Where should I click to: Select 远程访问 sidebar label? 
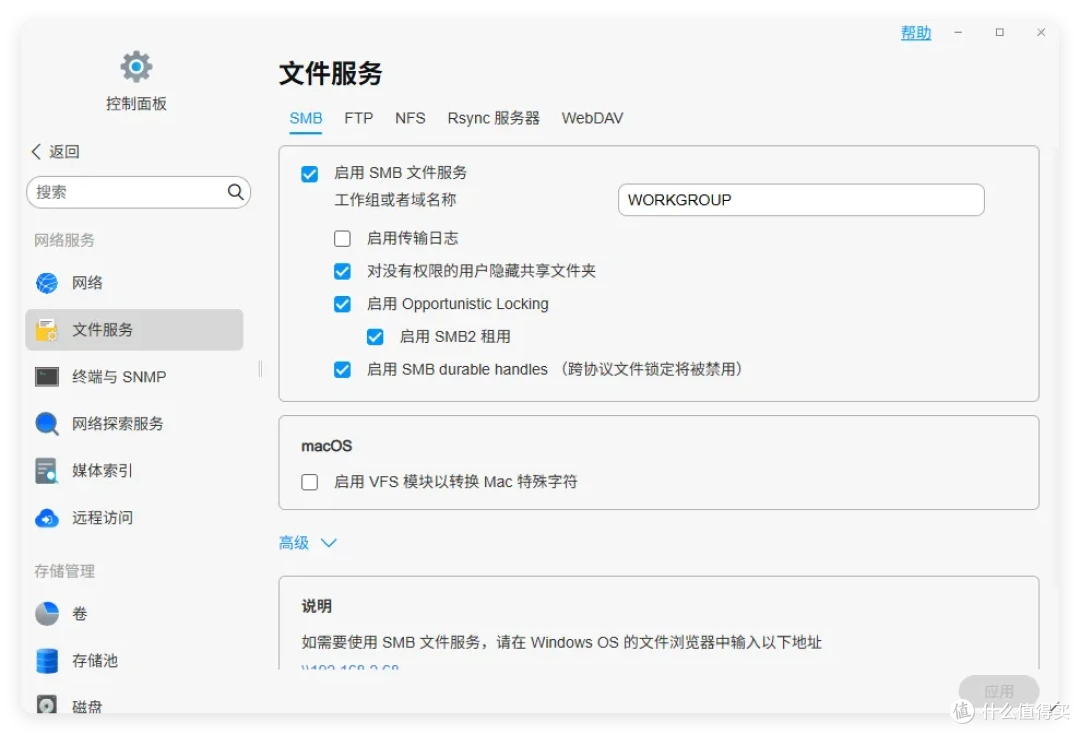point(103,518)
